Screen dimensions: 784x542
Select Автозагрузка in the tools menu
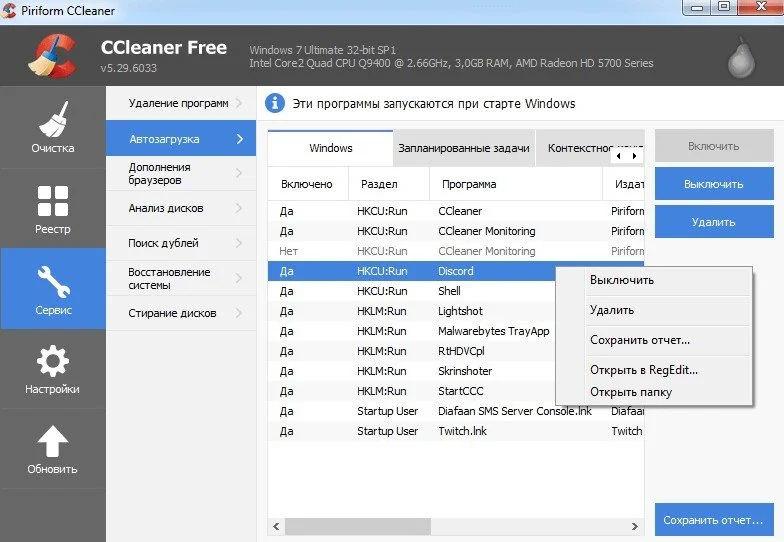pos(181,138)
